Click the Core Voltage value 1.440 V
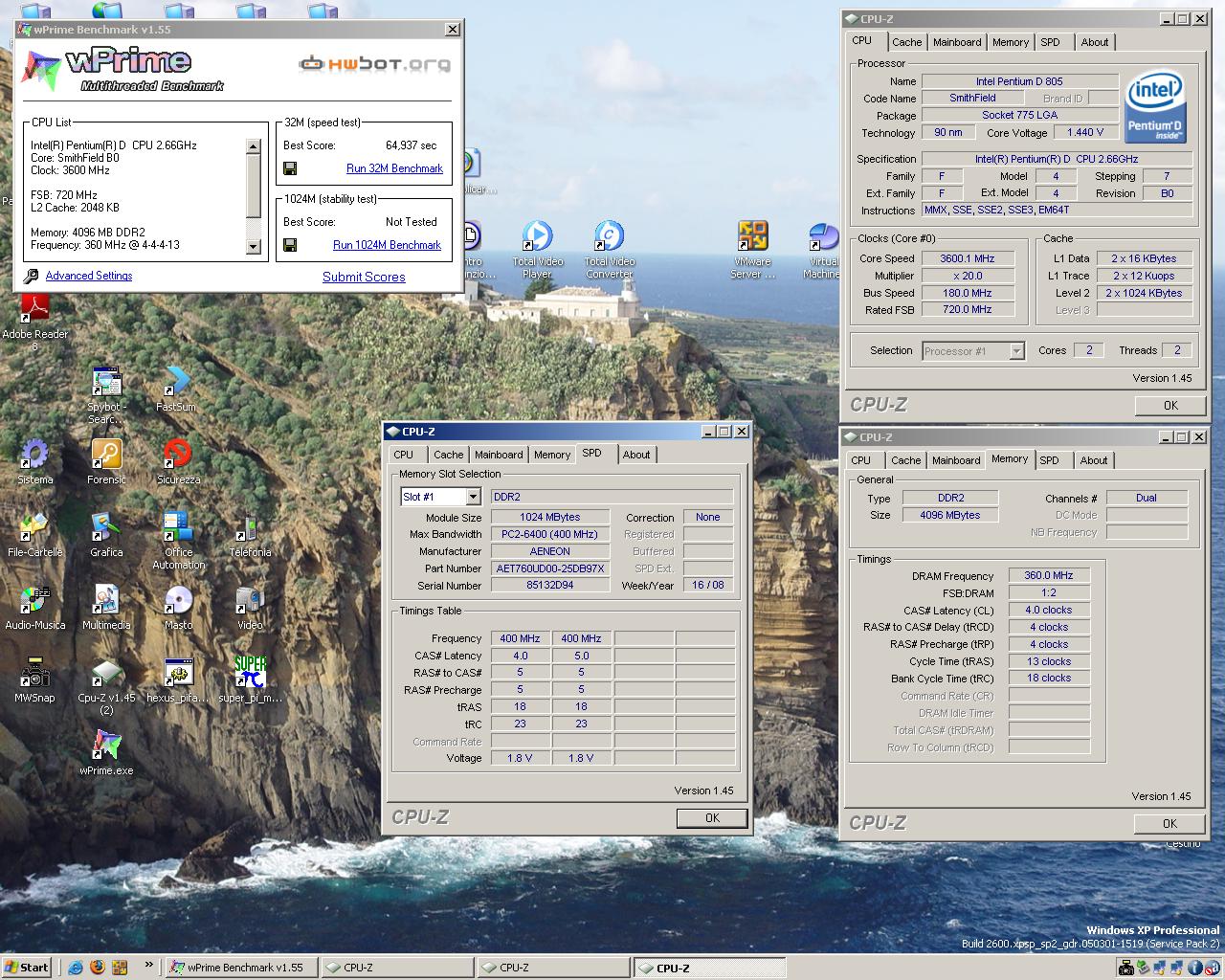The height and width of the screenshot is (980, 1225). point(1085,132)
